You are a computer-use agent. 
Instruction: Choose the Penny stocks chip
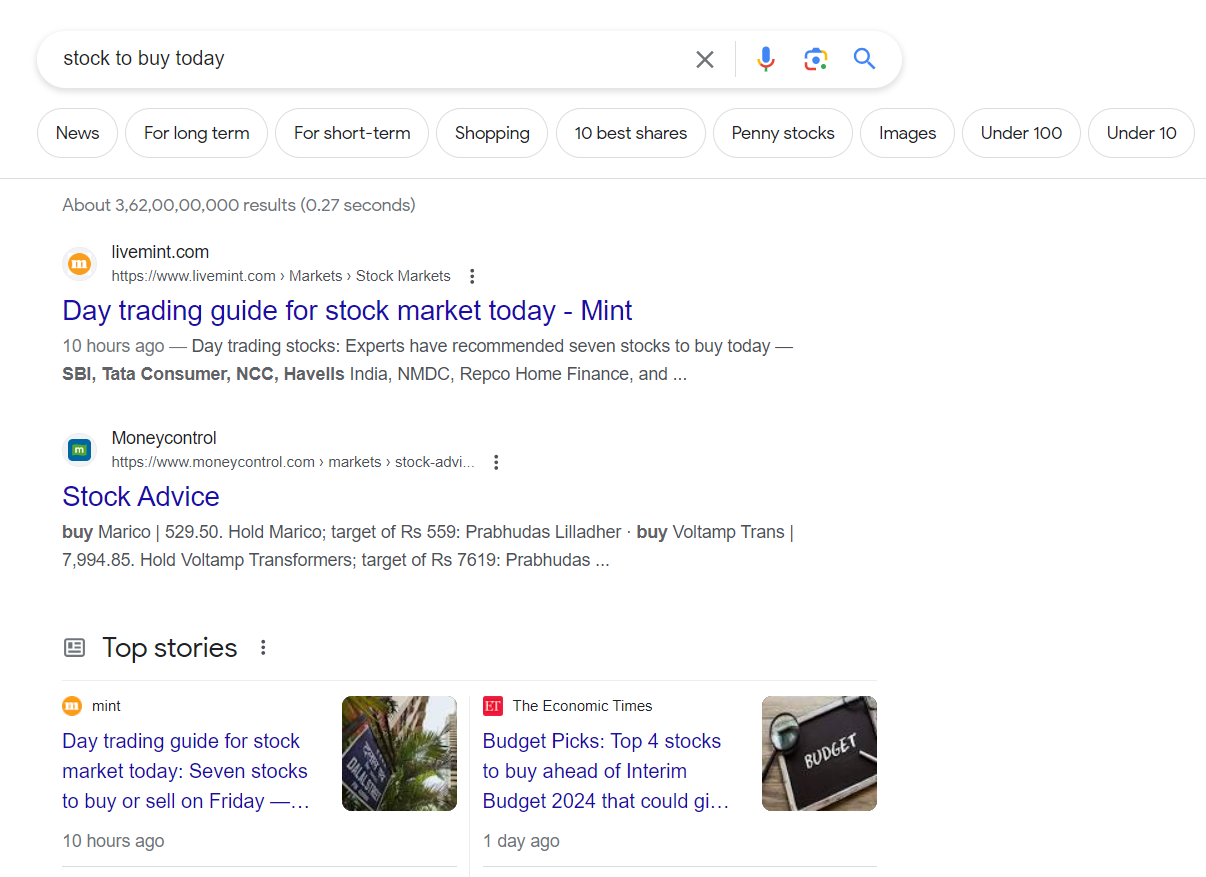coord(783,133)
